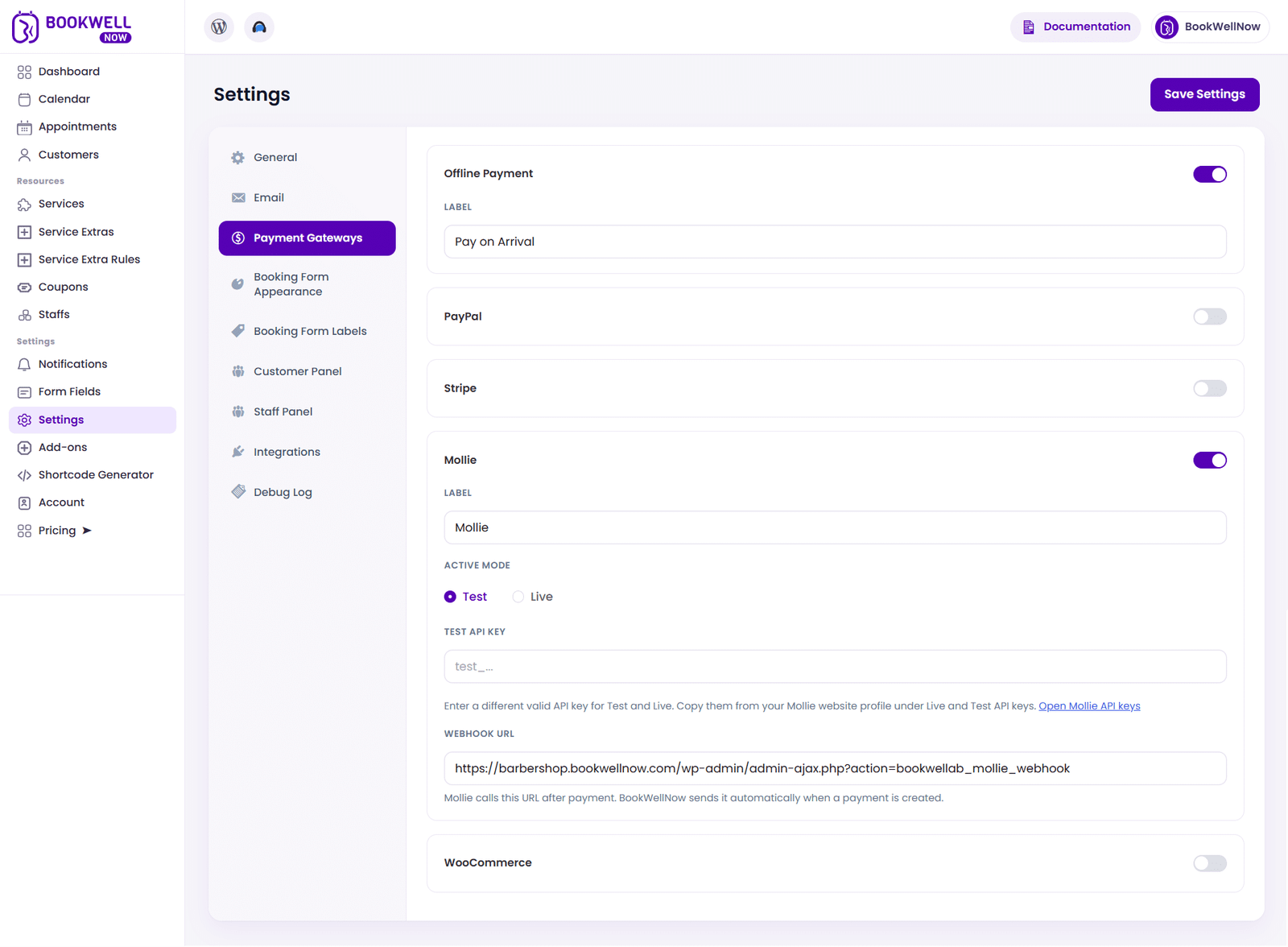Follow the Open Mollie API keys link

[x=1089, y=706]
